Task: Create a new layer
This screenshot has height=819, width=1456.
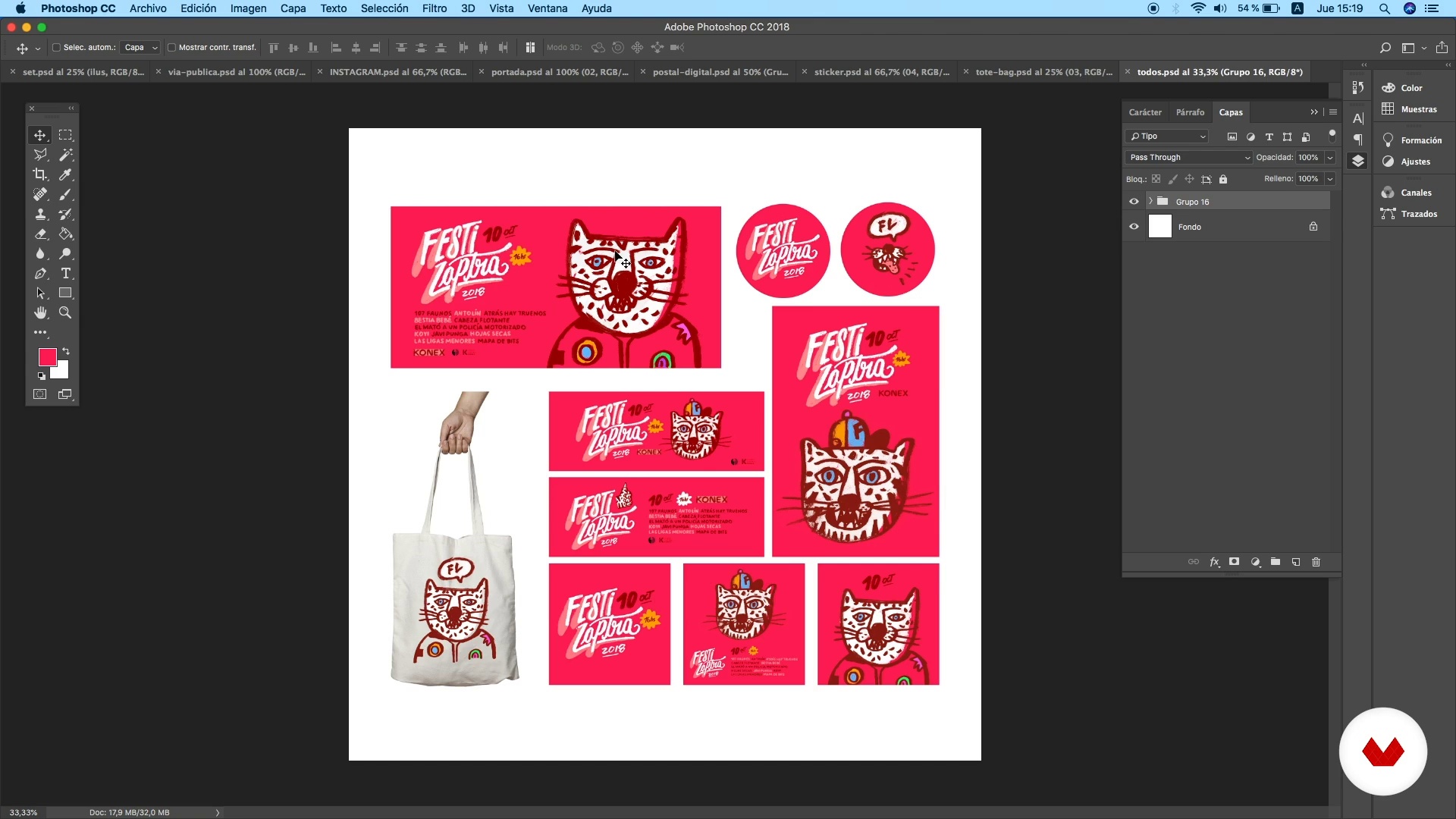Action: [1296, 562]
